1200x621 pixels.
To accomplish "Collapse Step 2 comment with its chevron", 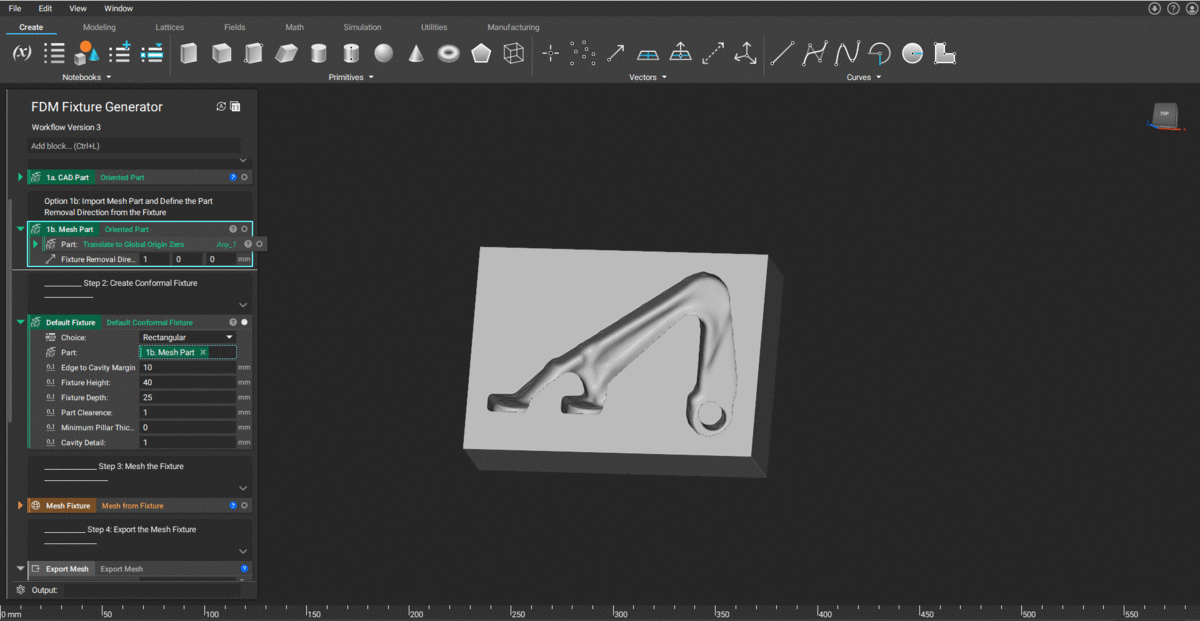I will click(243, 305).
